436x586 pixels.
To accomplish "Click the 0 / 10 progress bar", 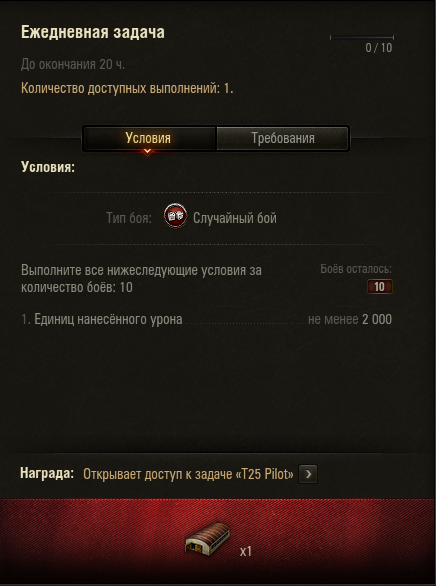I will click(362, 37).
